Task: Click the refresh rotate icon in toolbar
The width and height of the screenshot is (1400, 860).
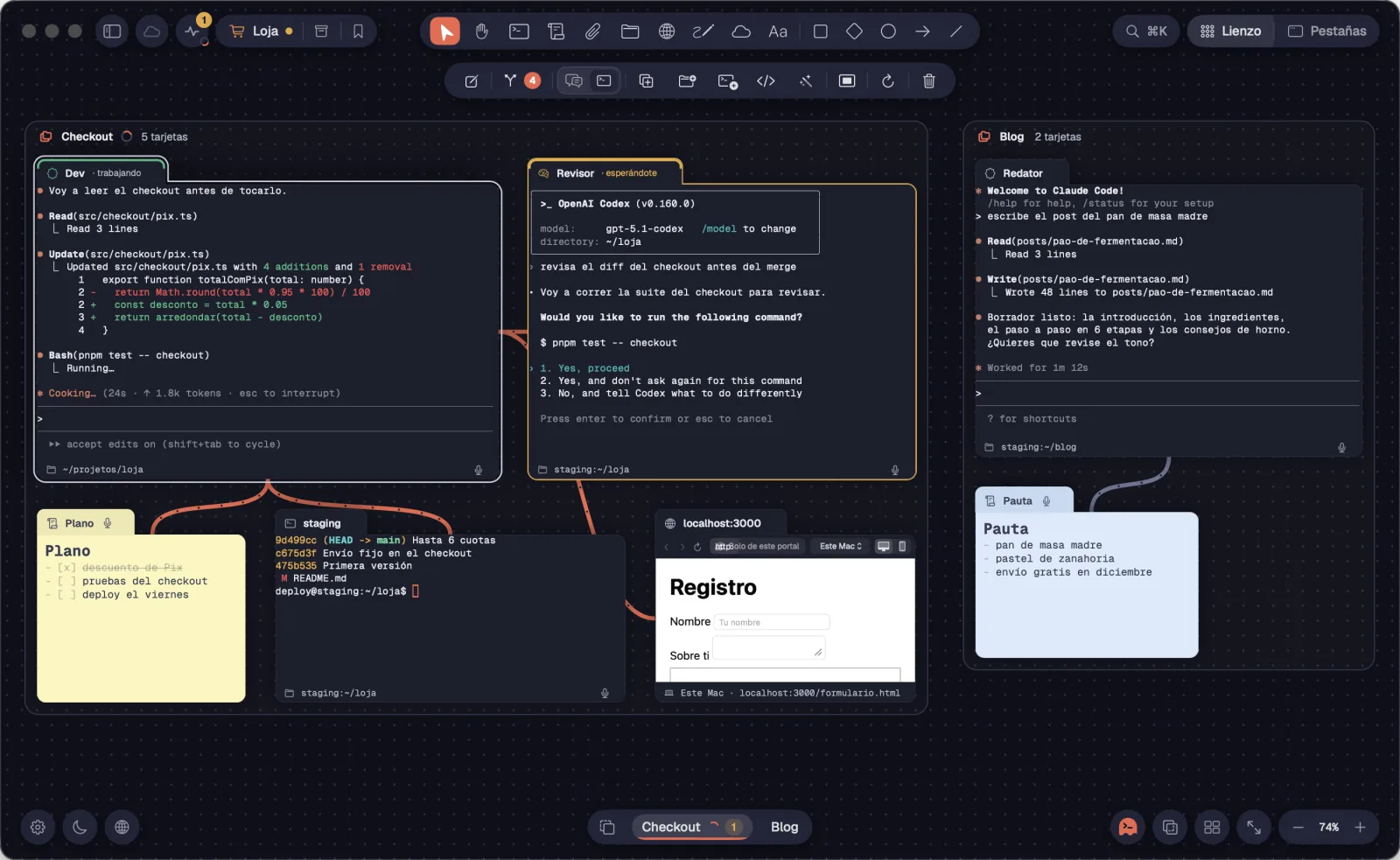Action: pyautogui.click(x=887, y=80)
